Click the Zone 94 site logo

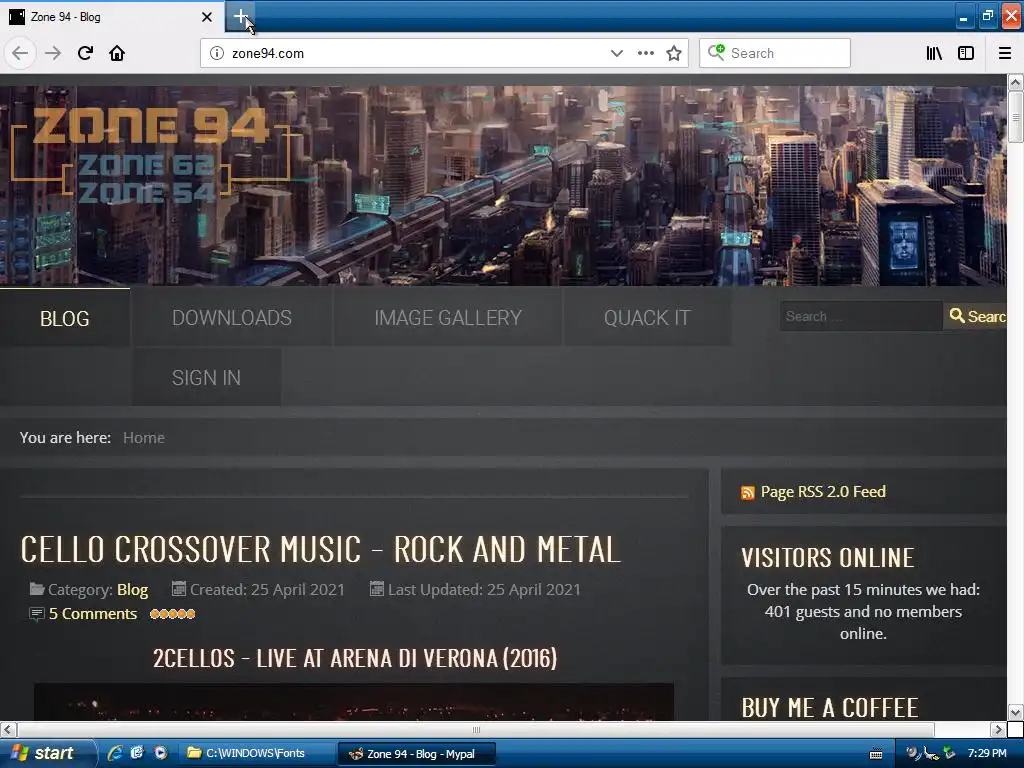point(150,153)
